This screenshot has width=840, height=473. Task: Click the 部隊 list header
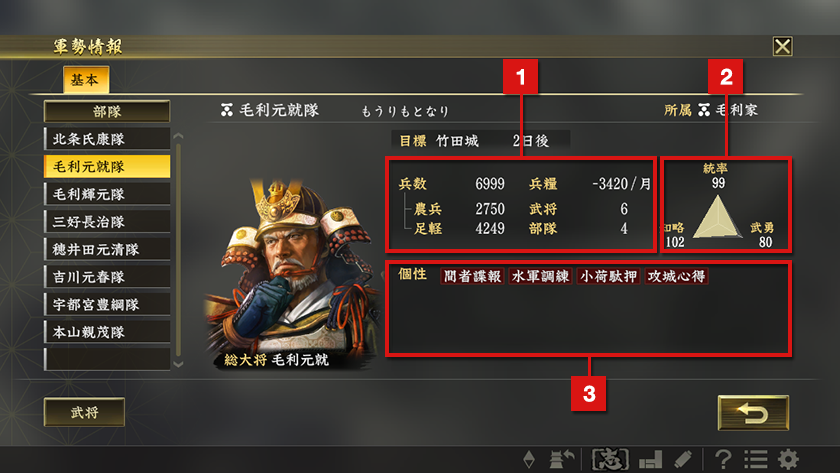107,111
